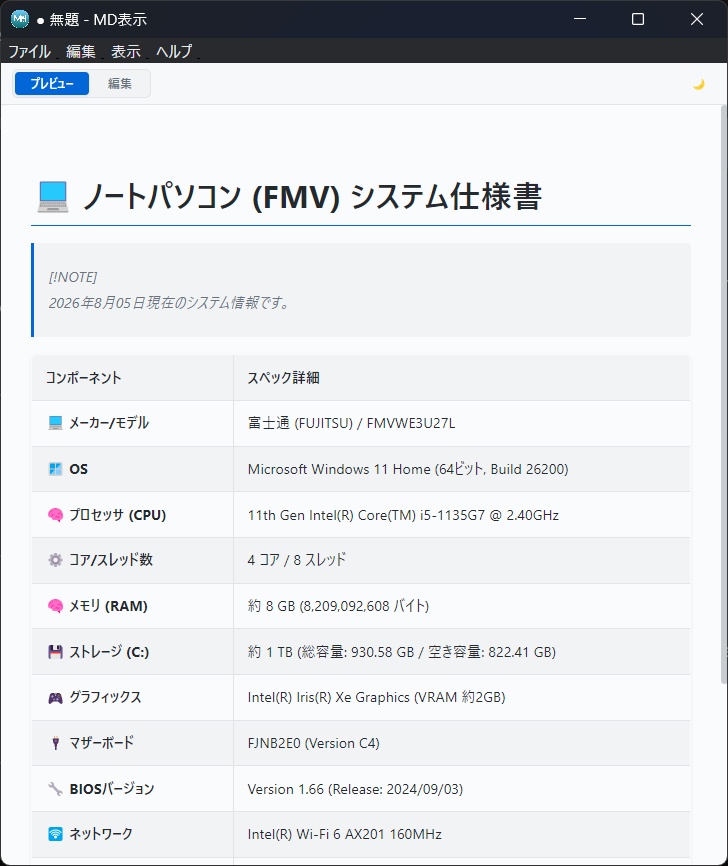Click the プロセッサ (CPU) label
The height and width of the screenshot is (866, 728).
click(x=118, y=515)
